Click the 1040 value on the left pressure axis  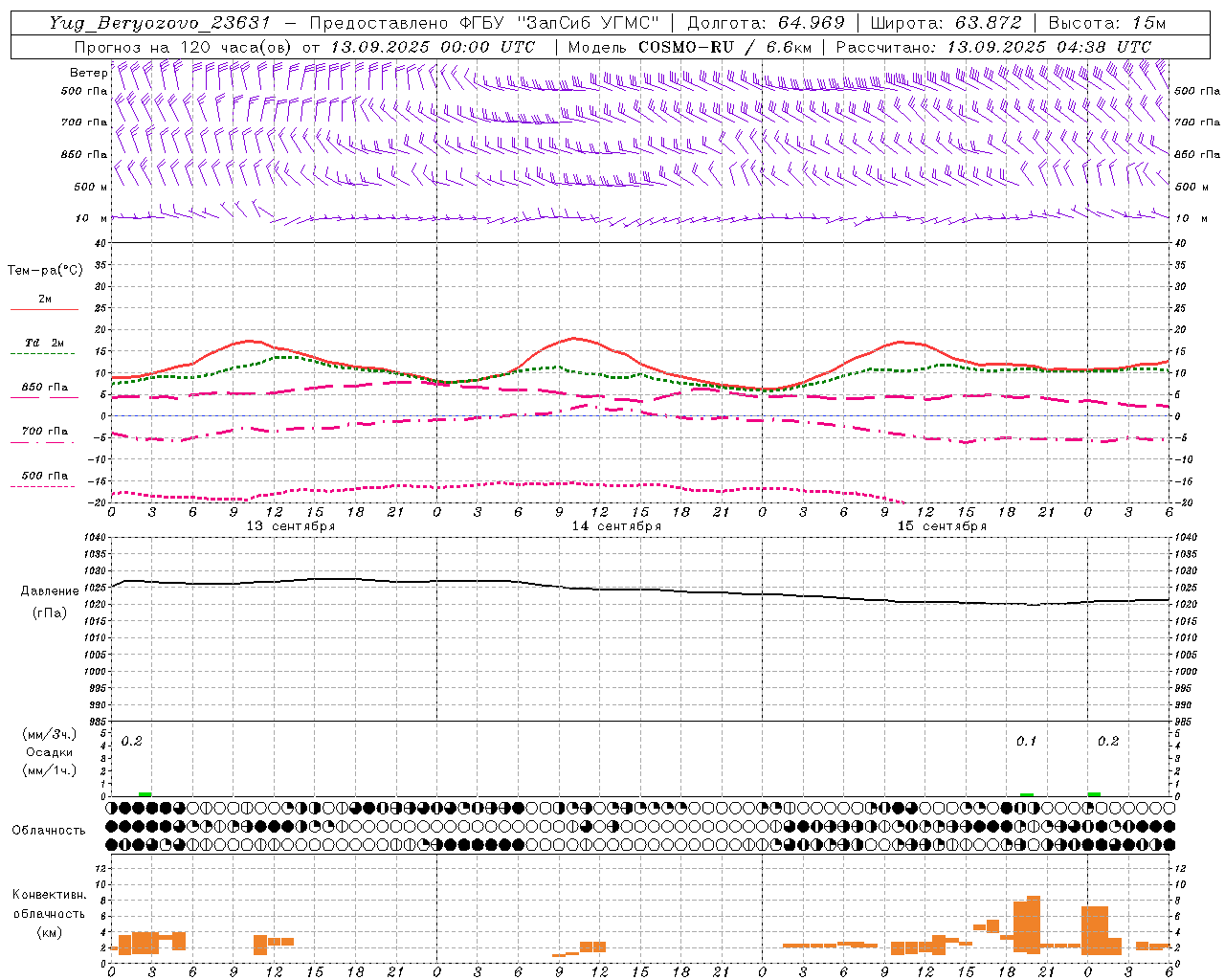point(93,538)
